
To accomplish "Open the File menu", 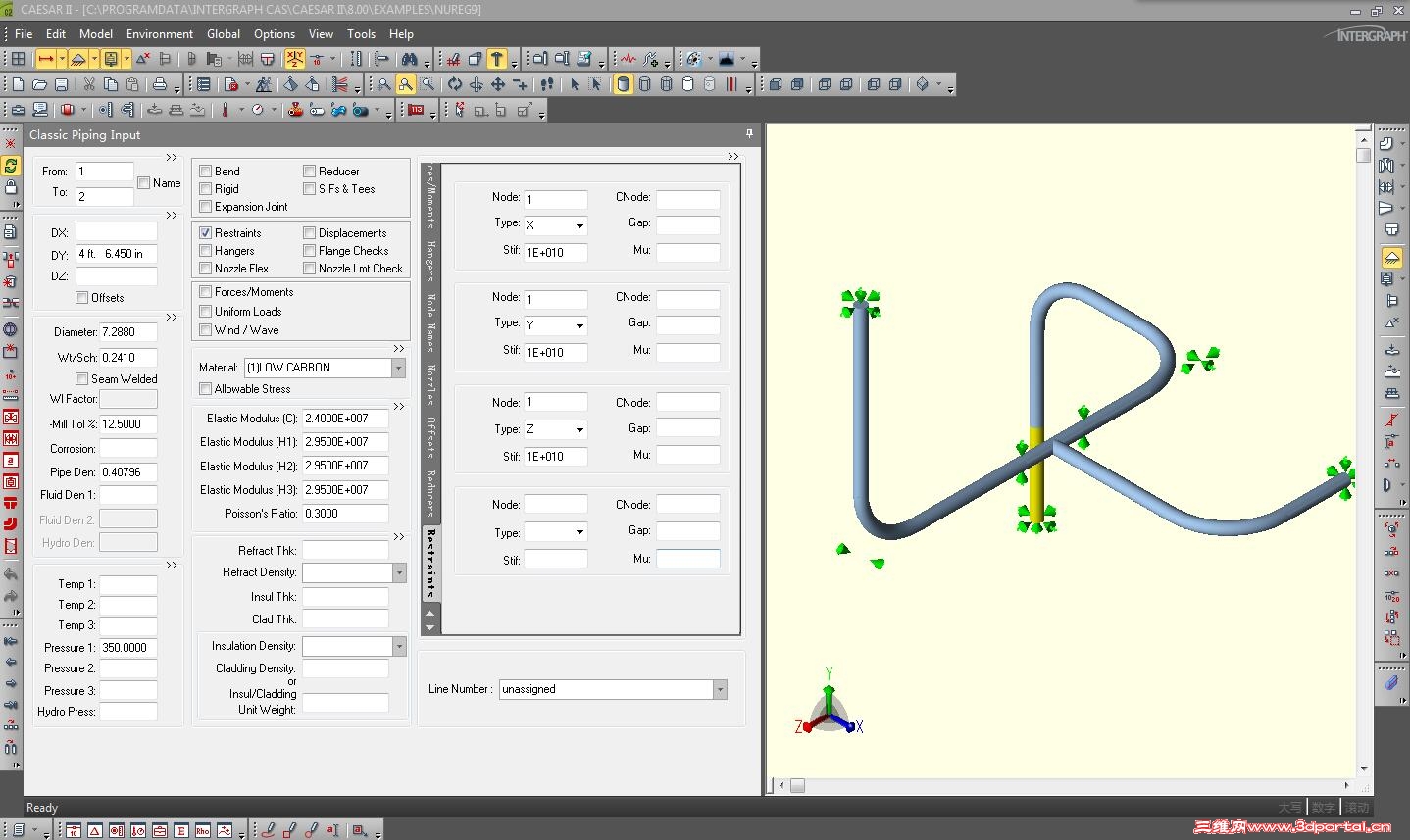I will point(24,33).
